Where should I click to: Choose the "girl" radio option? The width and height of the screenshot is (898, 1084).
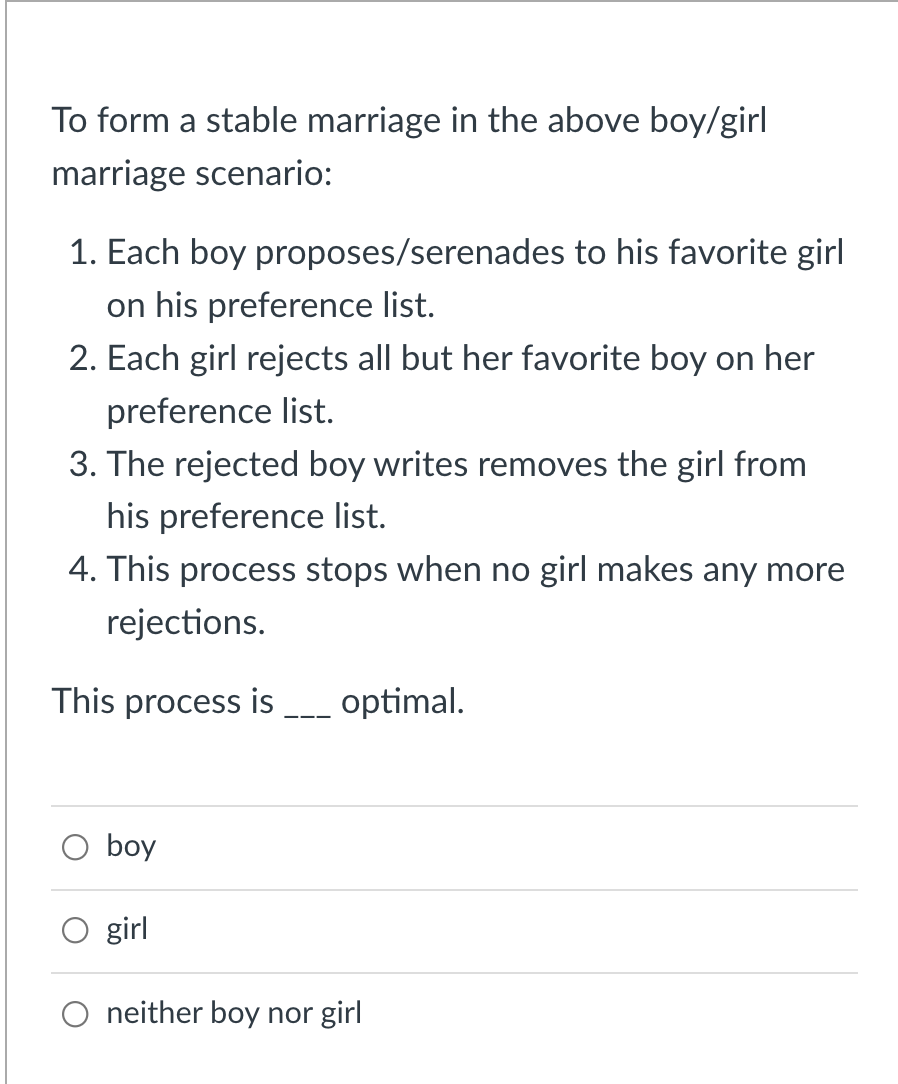click(75, 931)
